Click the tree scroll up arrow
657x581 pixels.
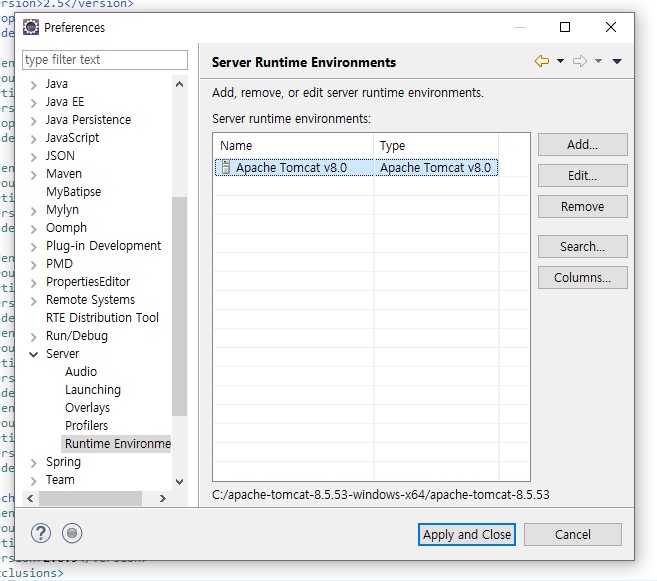tap(179, 84)
